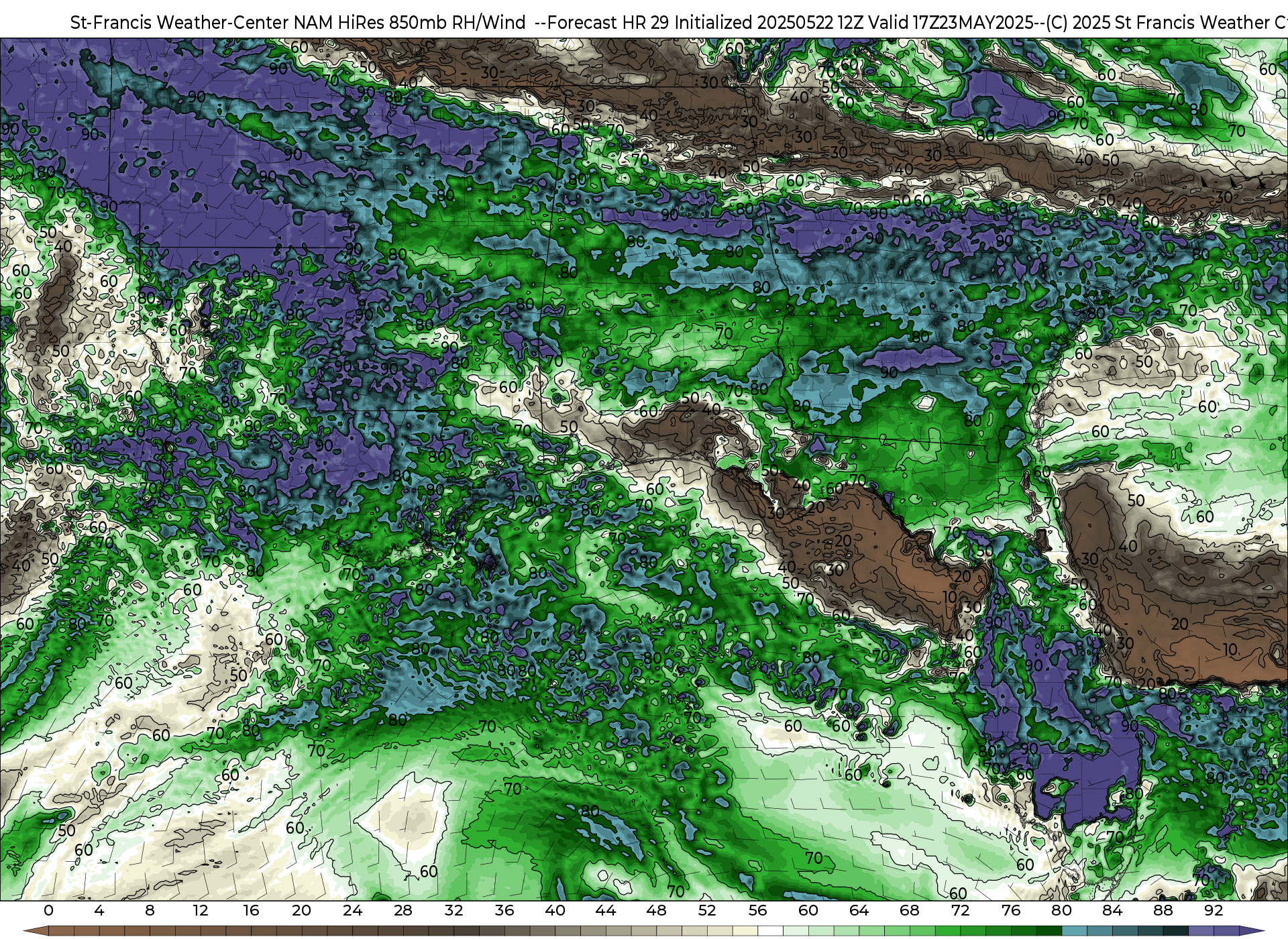Screen dimensions: 1288x939
Task: Select the white color swatch below 56
Action: pos(770,931)
